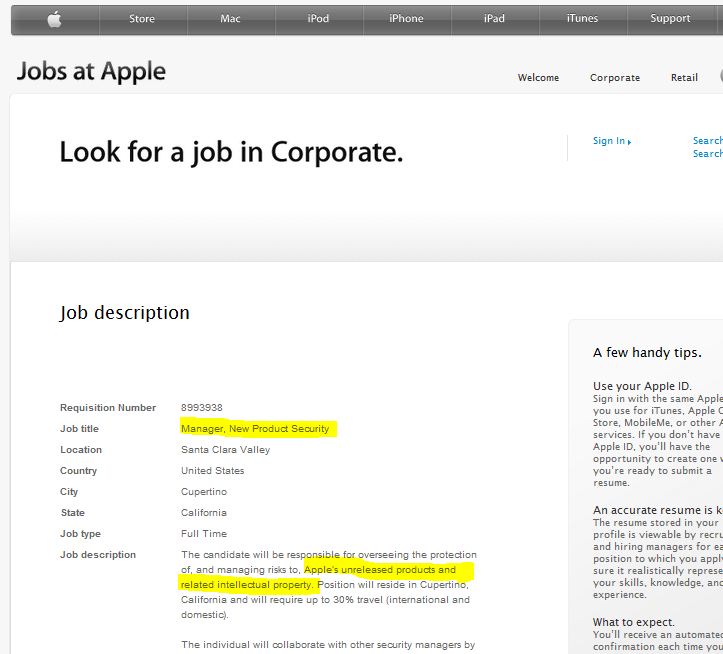
Task: Click requisition number 8993938
Action: (x=202, y=408)
